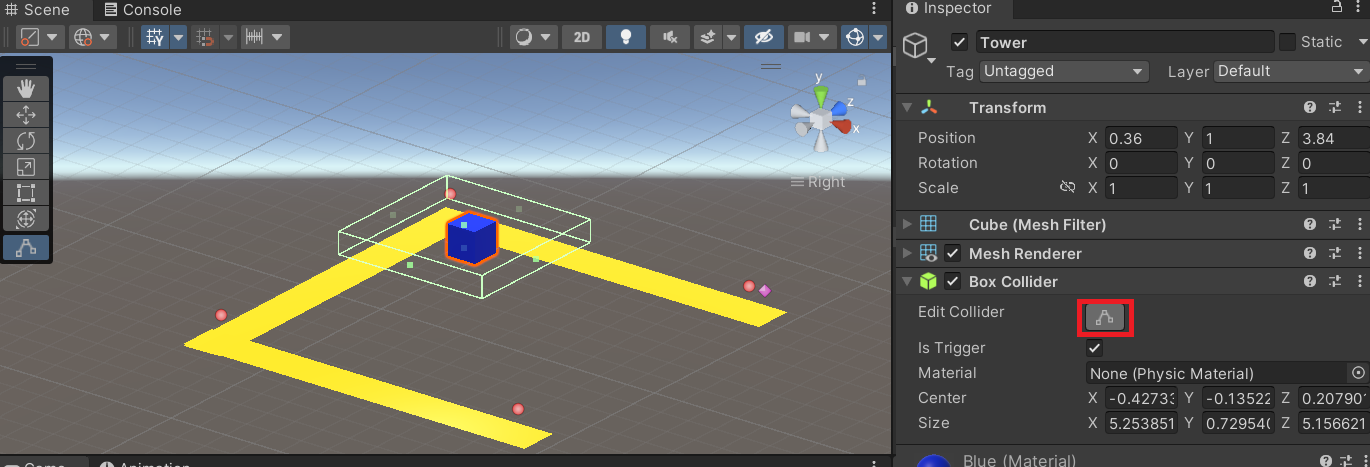
Task: Toggle the Scale constrain proportions link icon
Action: pyautogui.click(x=1067, y=188)
